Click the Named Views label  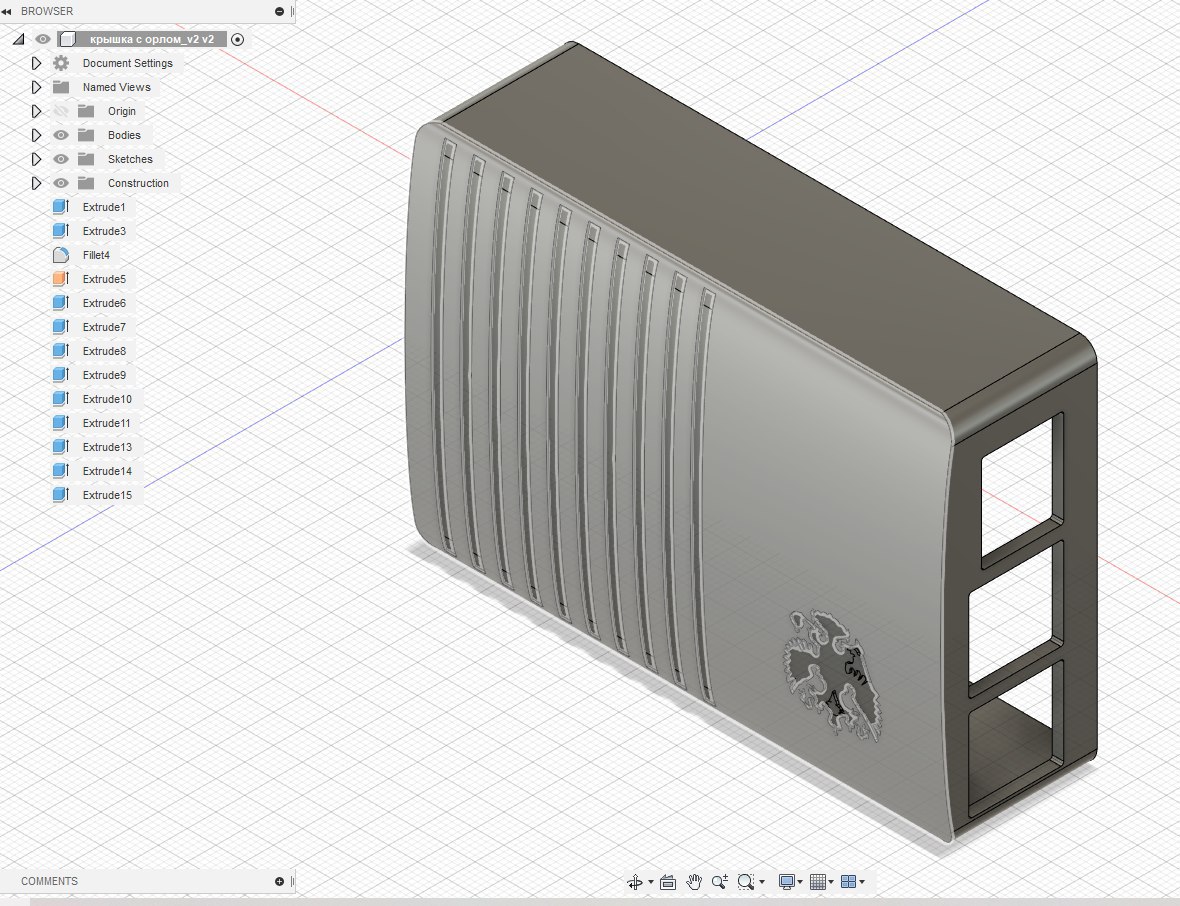pos(117,87)
